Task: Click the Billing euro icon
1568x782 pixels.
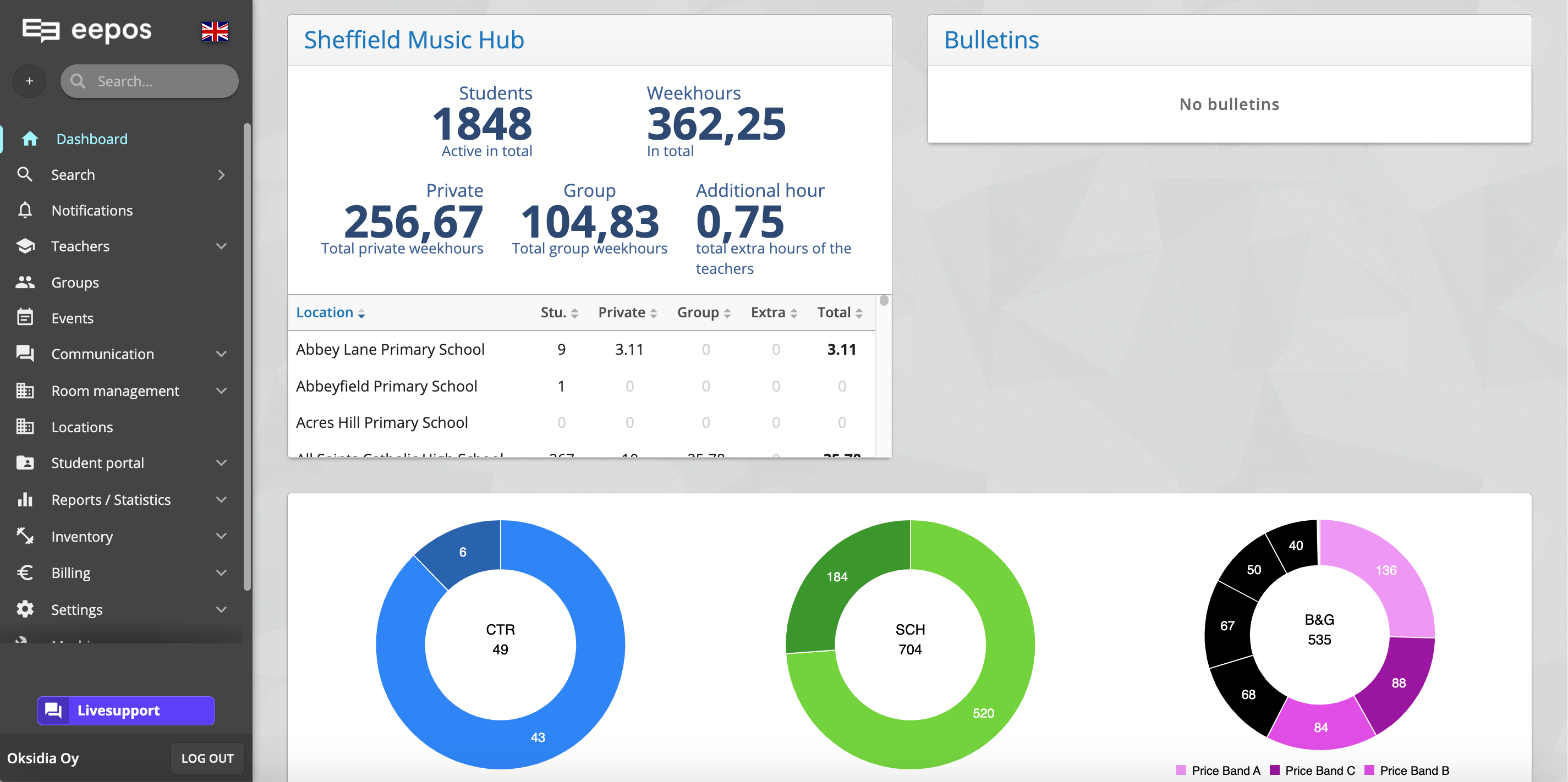Action: (25, 572)
